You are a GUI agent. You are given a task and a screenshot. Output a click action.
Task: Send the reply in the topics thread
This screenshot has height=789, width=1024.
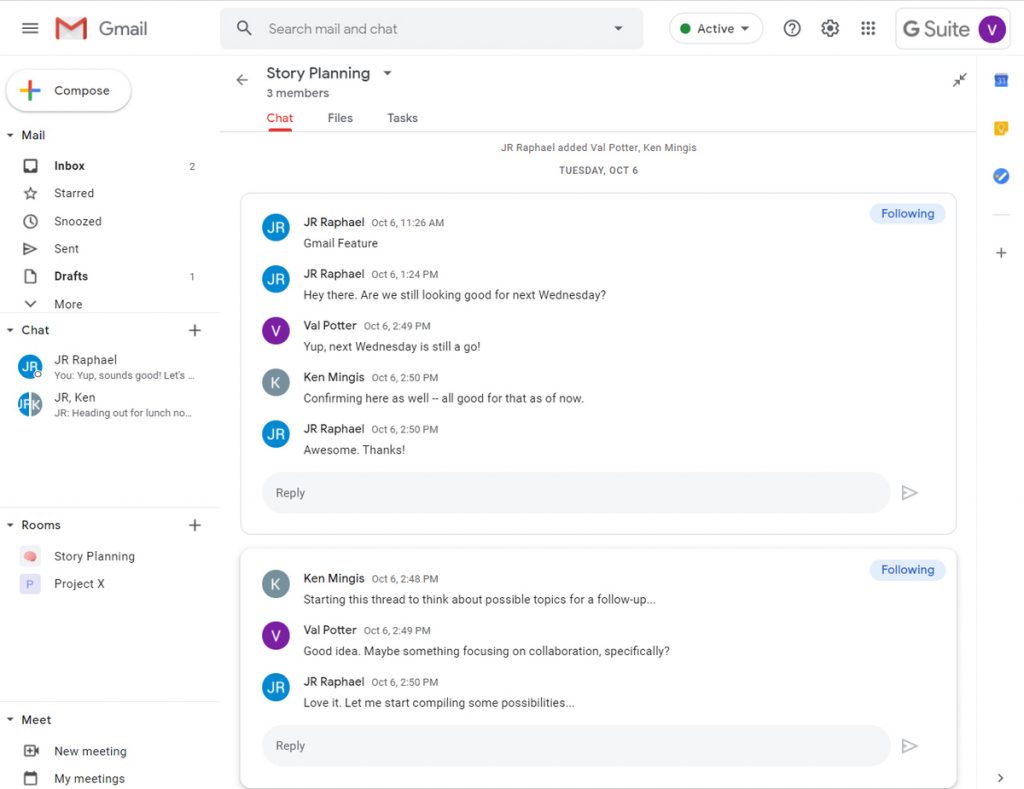(x=910, y=745)
